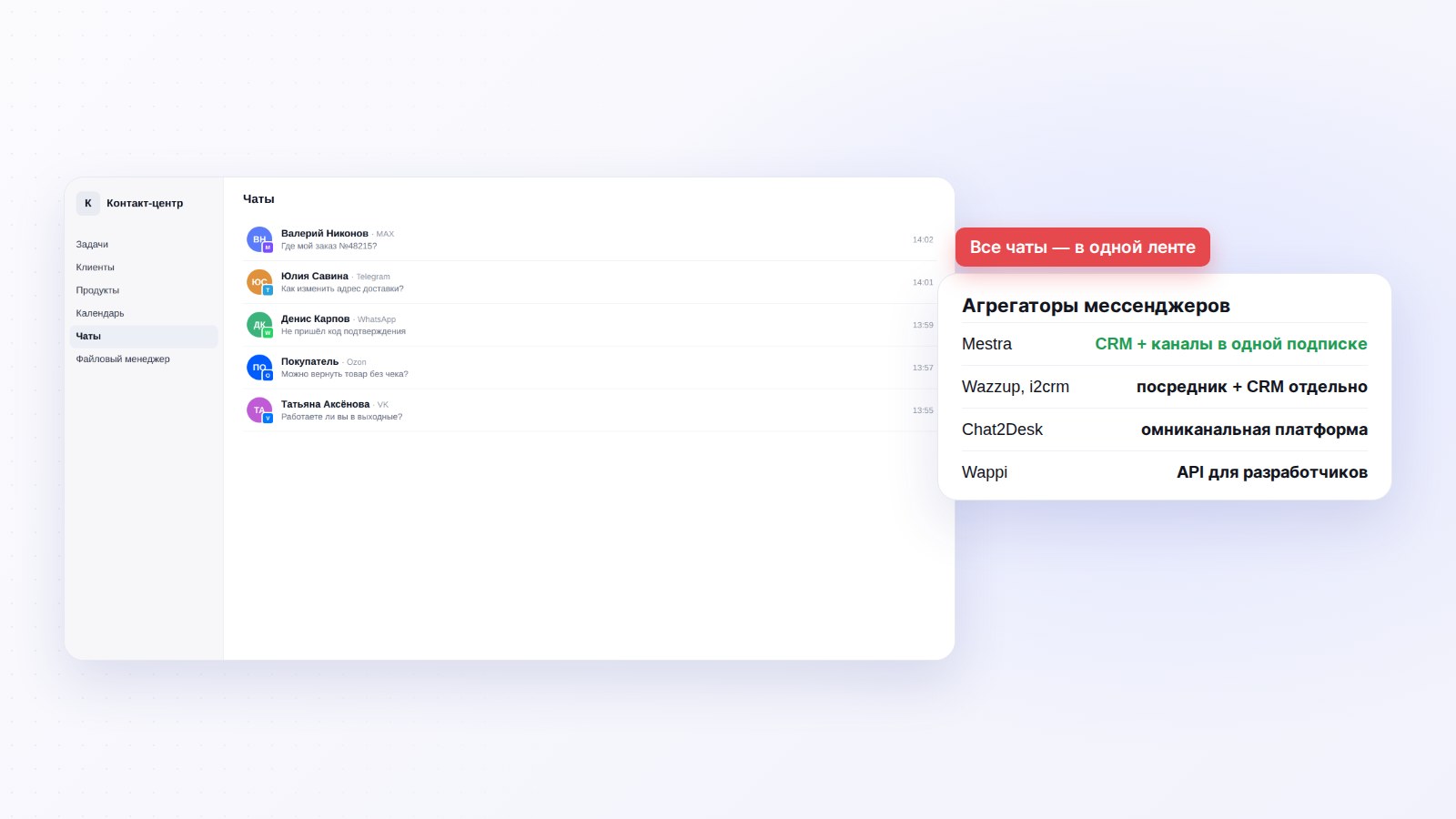Click Валерий Никонов's ВН avatar

pos(259,239)
